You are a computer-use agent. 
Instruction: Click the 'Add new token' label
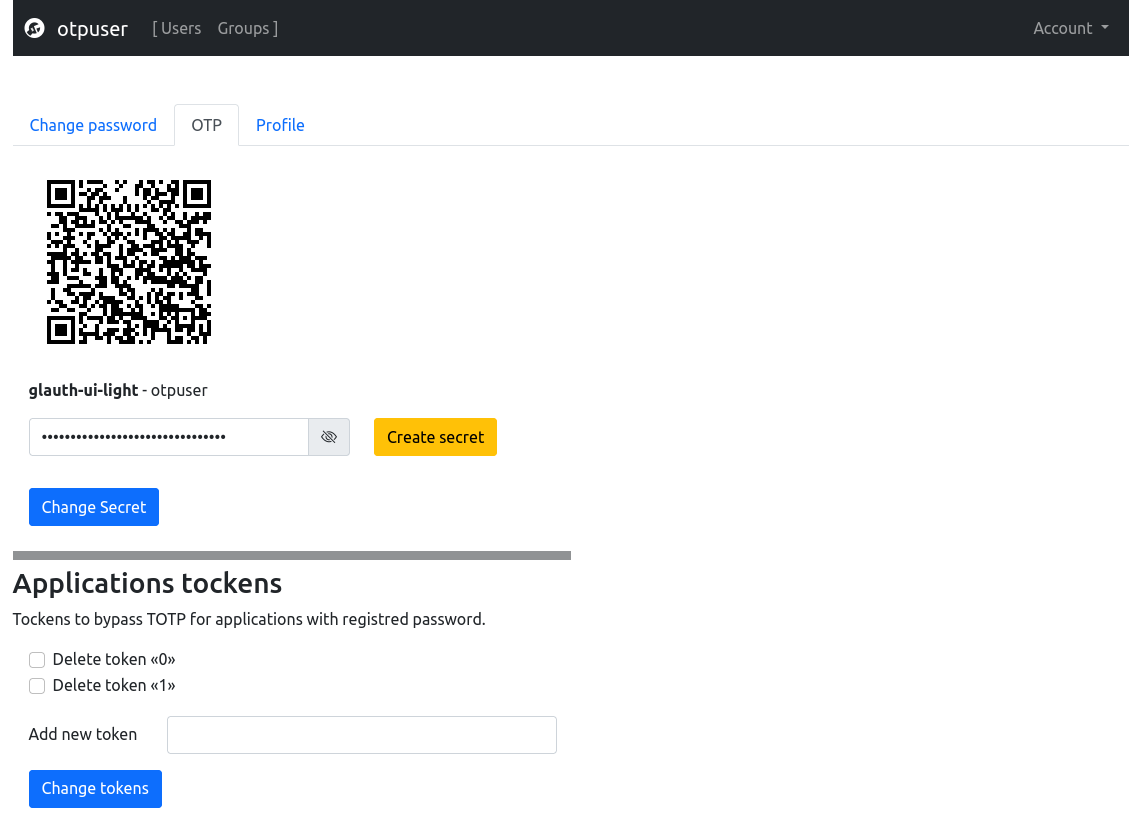click(83, 735)
